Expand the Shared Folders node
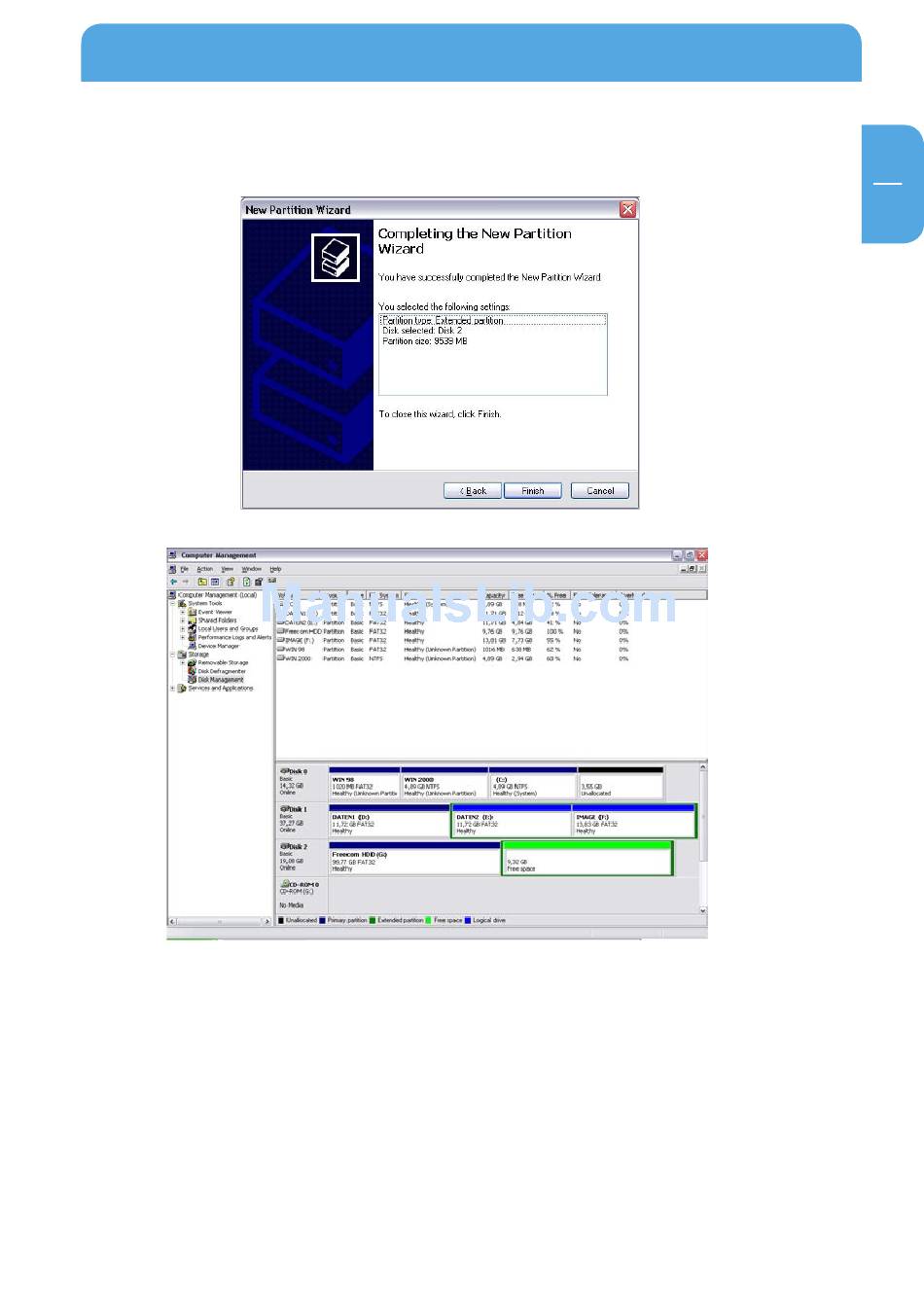Image resolution: width=924 pixels, height=1311 pixels. click(182, 620)
